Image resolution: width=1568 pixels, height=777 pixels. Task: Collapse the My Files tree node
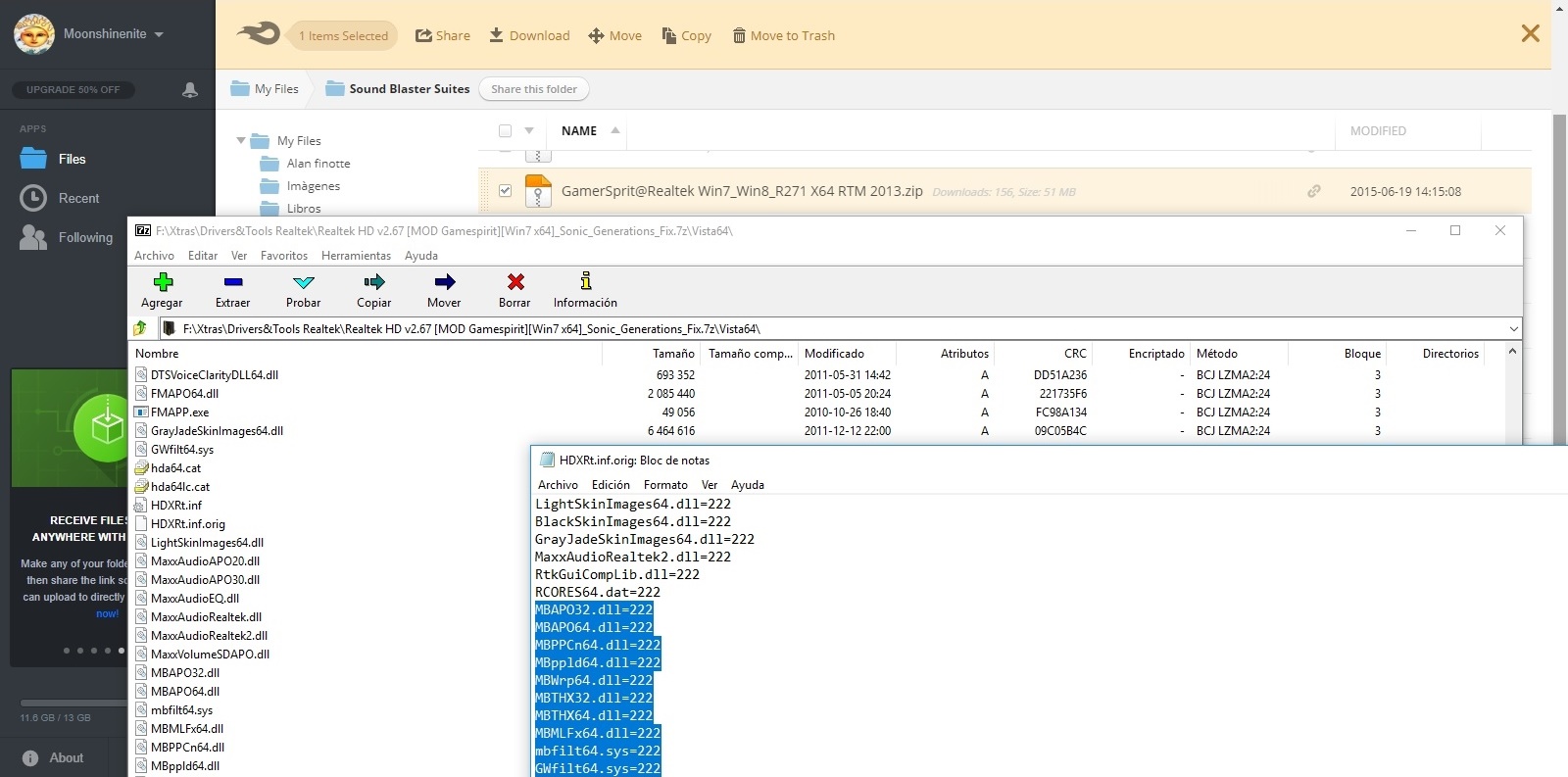coord(241,141)
